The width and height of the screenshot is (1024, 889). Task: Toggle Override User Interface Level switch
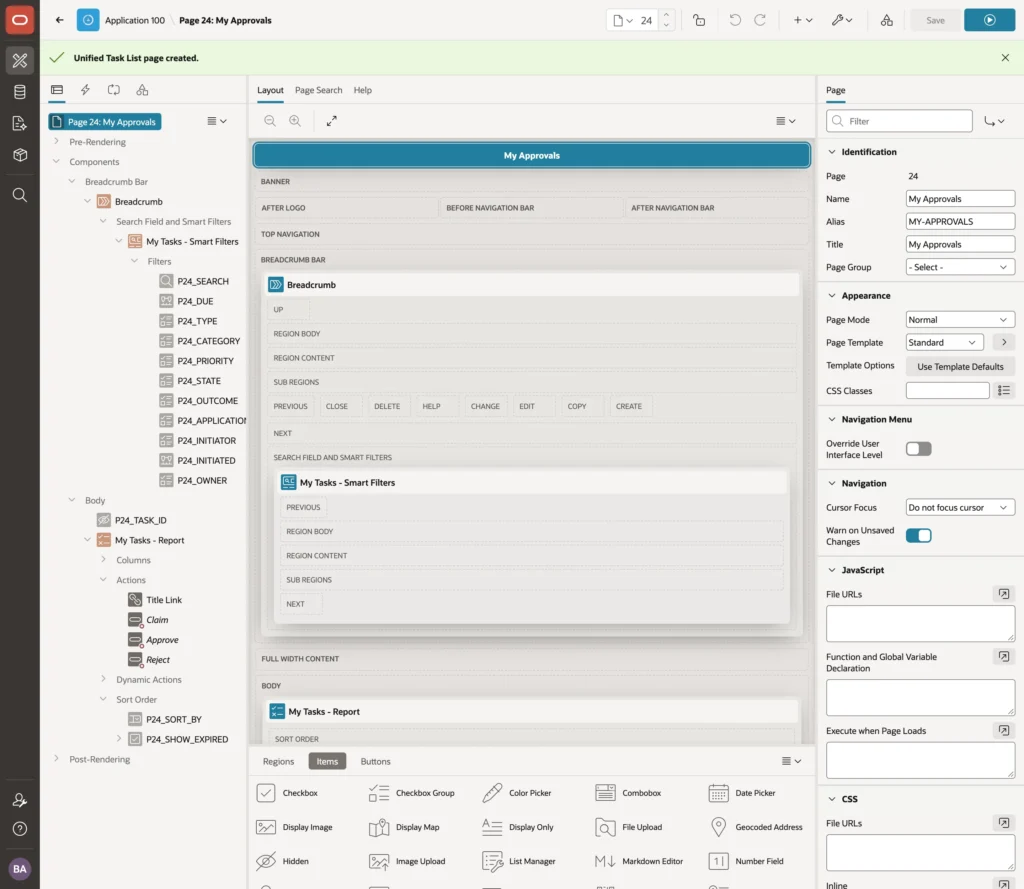coord(918,449)
